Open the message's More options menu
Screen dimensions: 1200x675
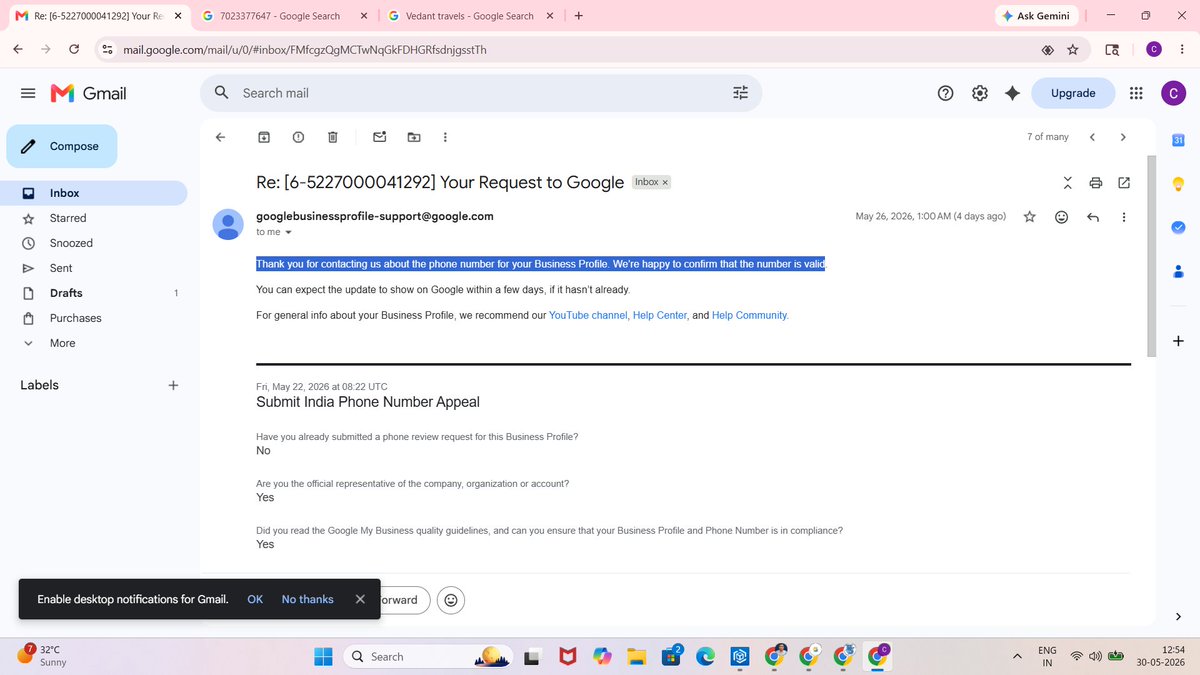(x=1124, y=216)
